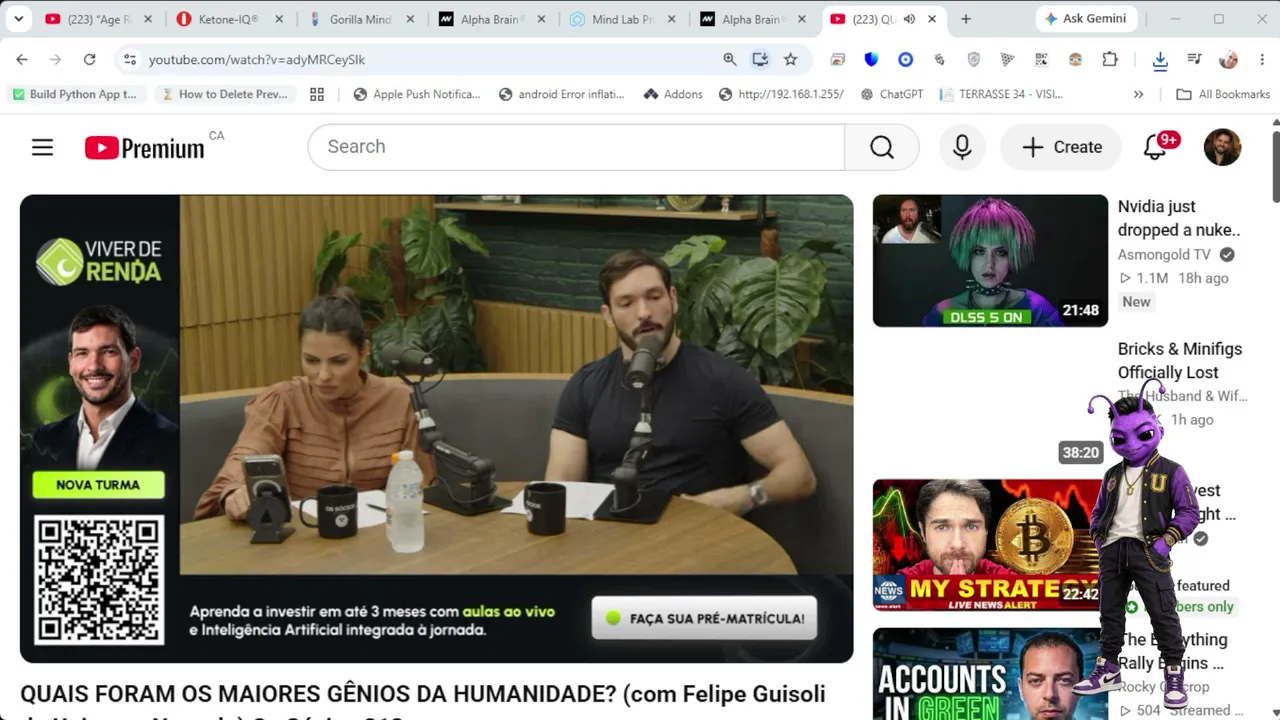
Task: Open the Nvidia DLSS 5 video thumbnail
Action: 990,261
